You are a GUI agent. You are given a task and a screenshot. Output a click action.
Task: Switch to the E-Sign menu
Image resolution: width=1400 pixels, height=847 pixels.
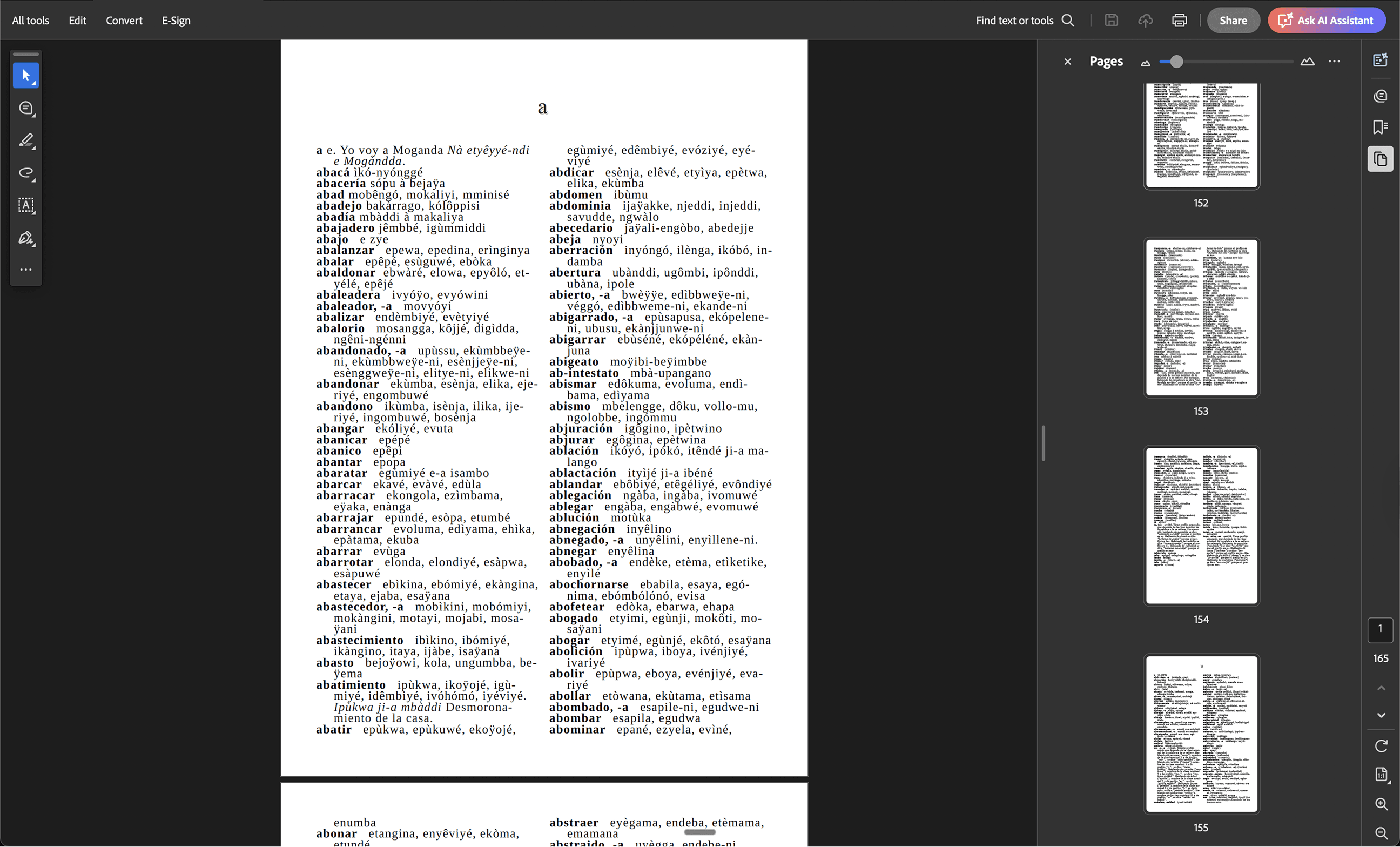(x=176, y=20)
